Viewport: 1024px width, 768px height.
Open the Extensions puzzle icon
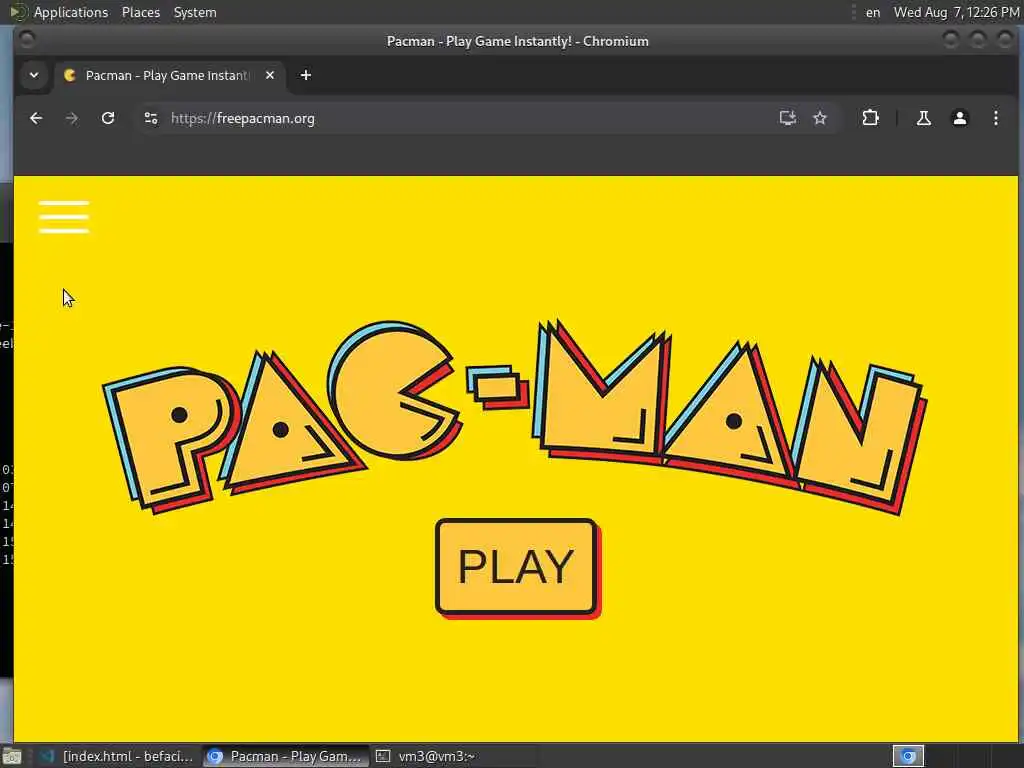click(x=870, y=118)
